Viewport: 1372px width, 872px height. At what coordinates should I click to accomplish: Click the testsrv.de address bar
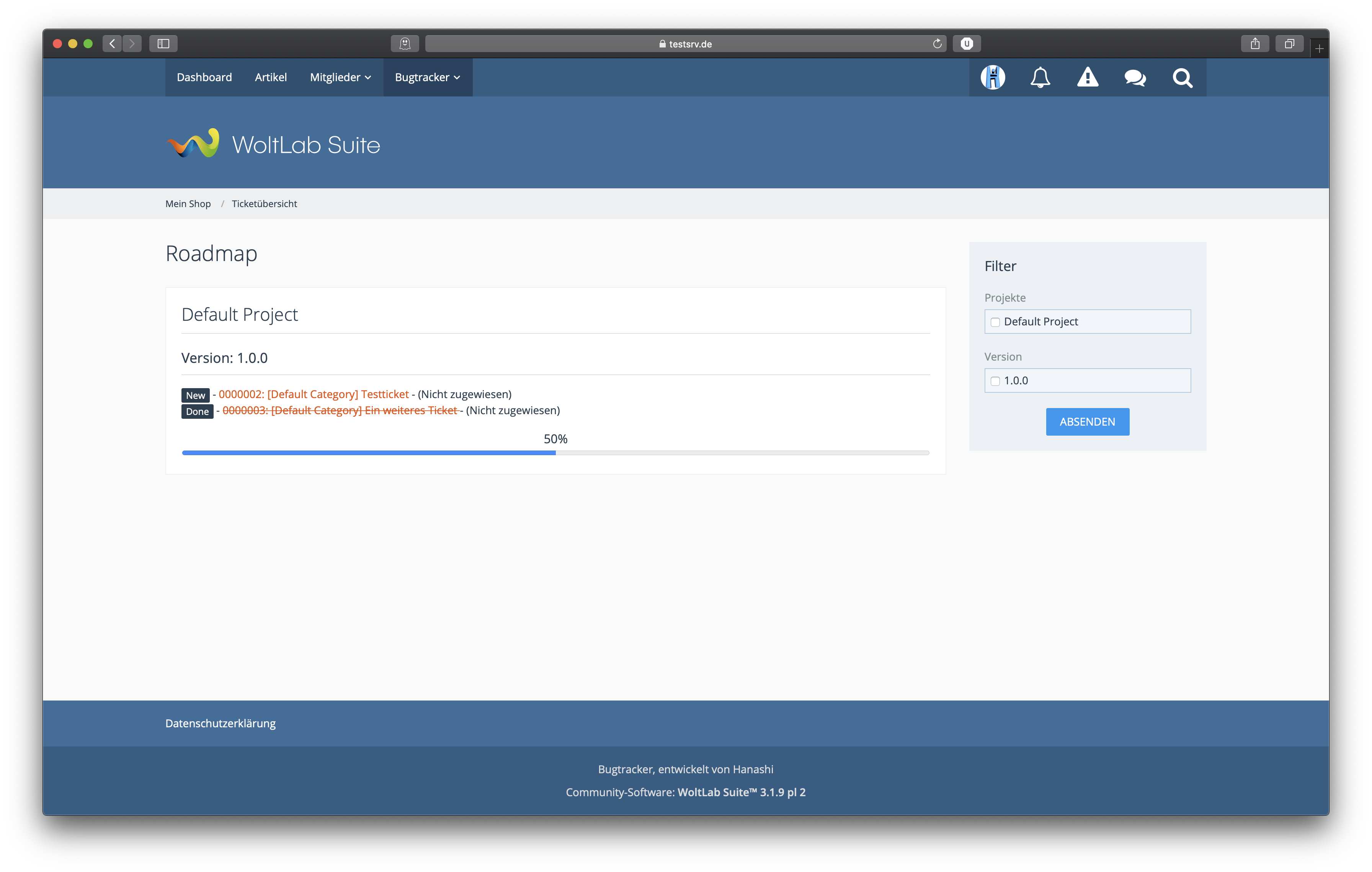[x=686, y=44]
